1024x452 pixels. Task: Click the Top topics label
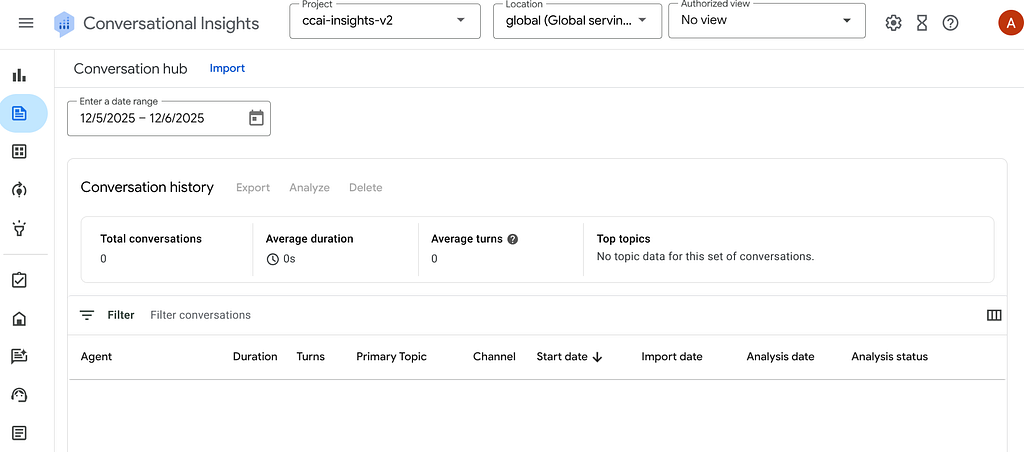click(624, 239)
